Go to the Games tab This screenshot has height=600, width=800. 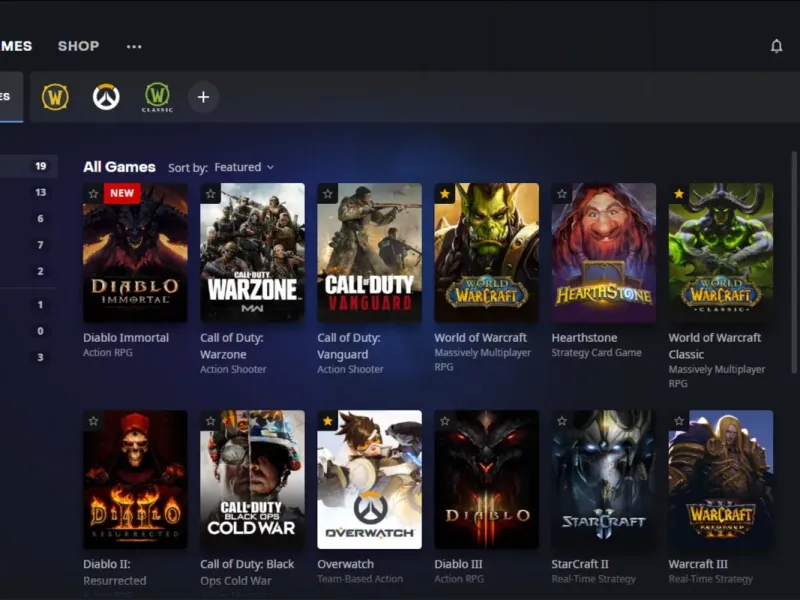(16, 46)
